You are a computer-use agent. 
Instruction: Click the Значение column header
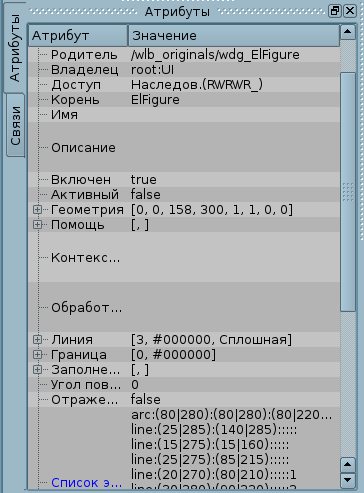234,35
